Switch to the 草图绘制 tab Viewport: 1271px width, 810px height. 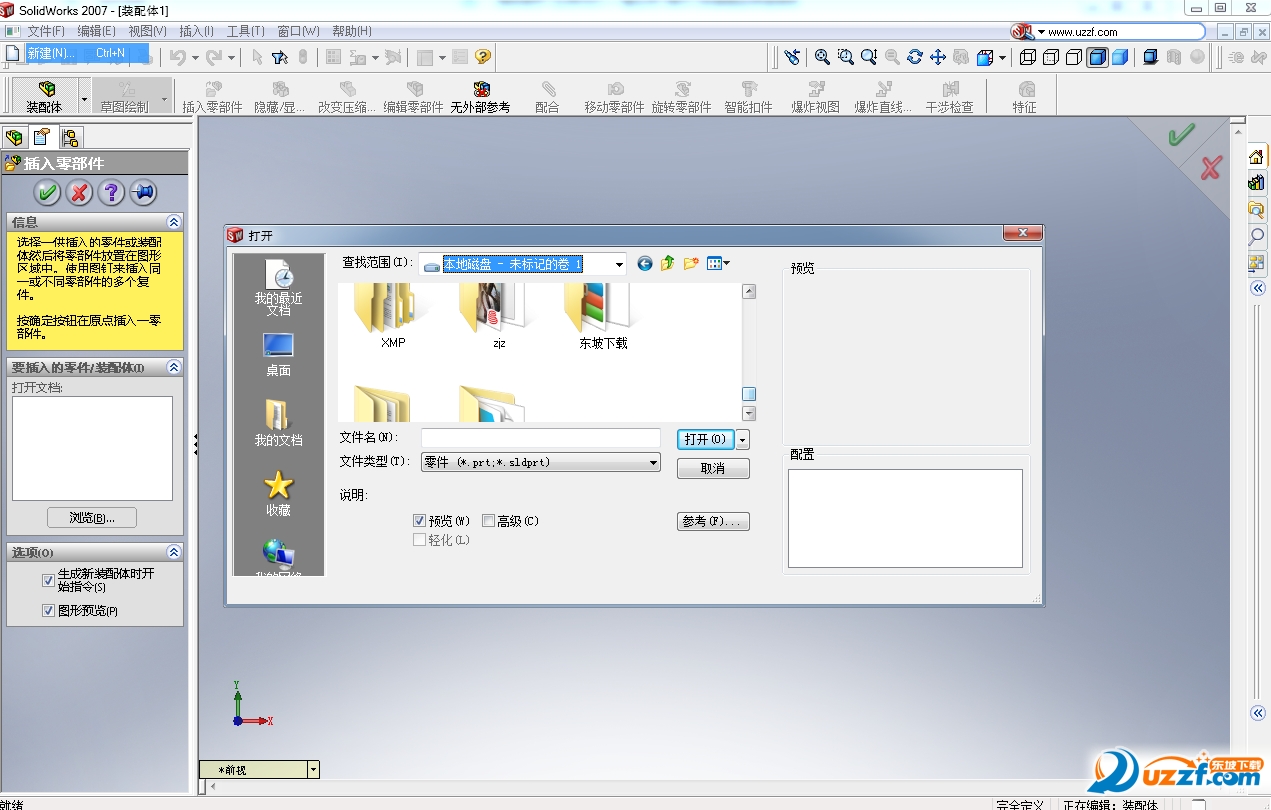click(128, 95)
